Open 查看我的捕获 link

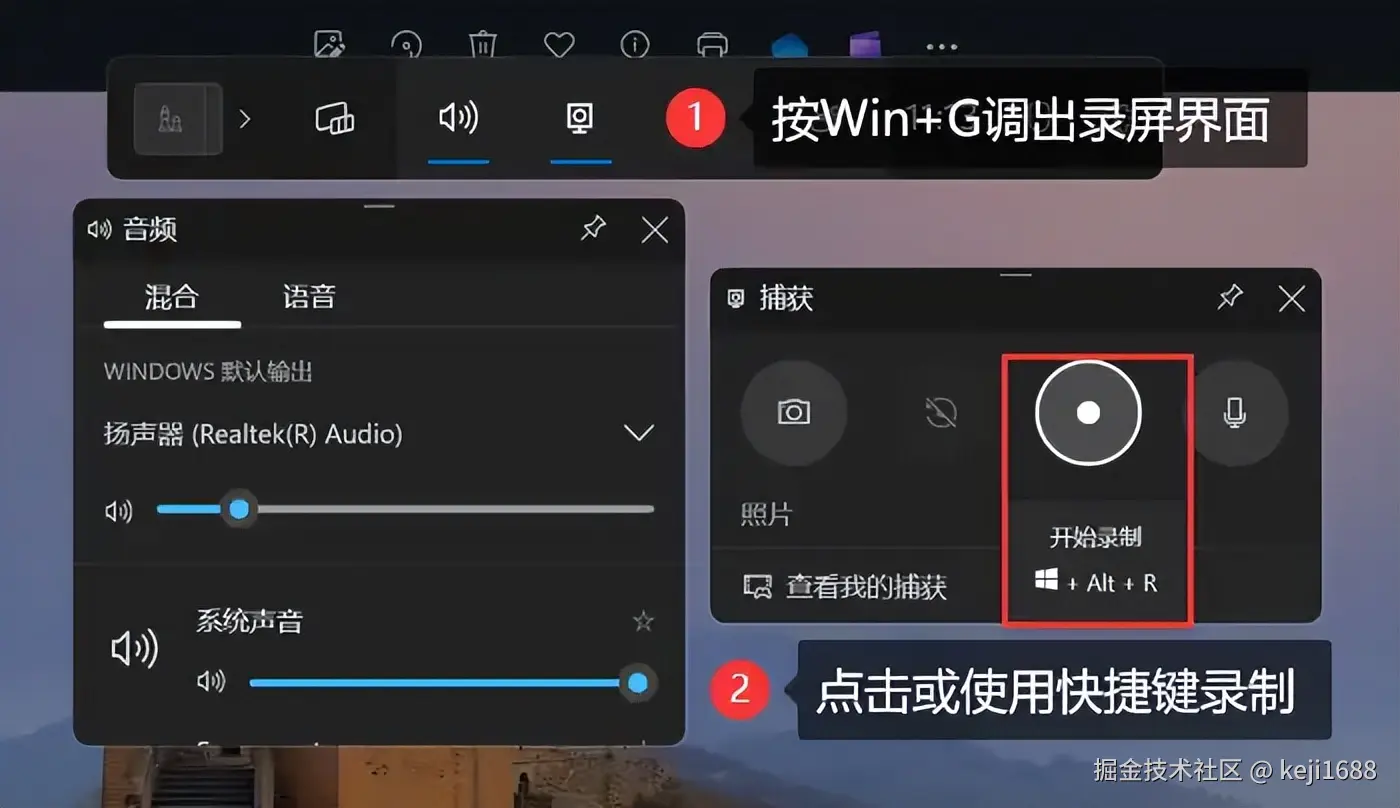click(x=846, y=586)
